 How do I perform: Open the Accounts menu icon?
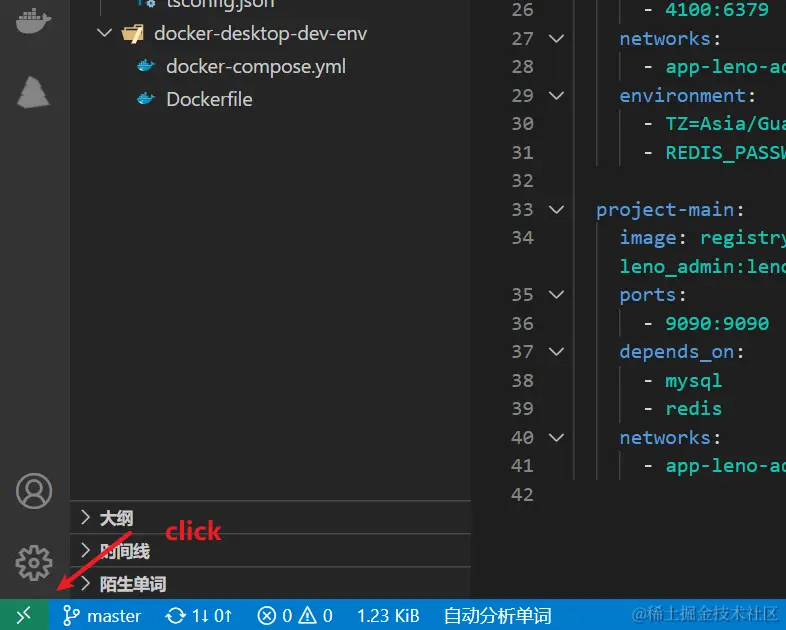point(34,491)
